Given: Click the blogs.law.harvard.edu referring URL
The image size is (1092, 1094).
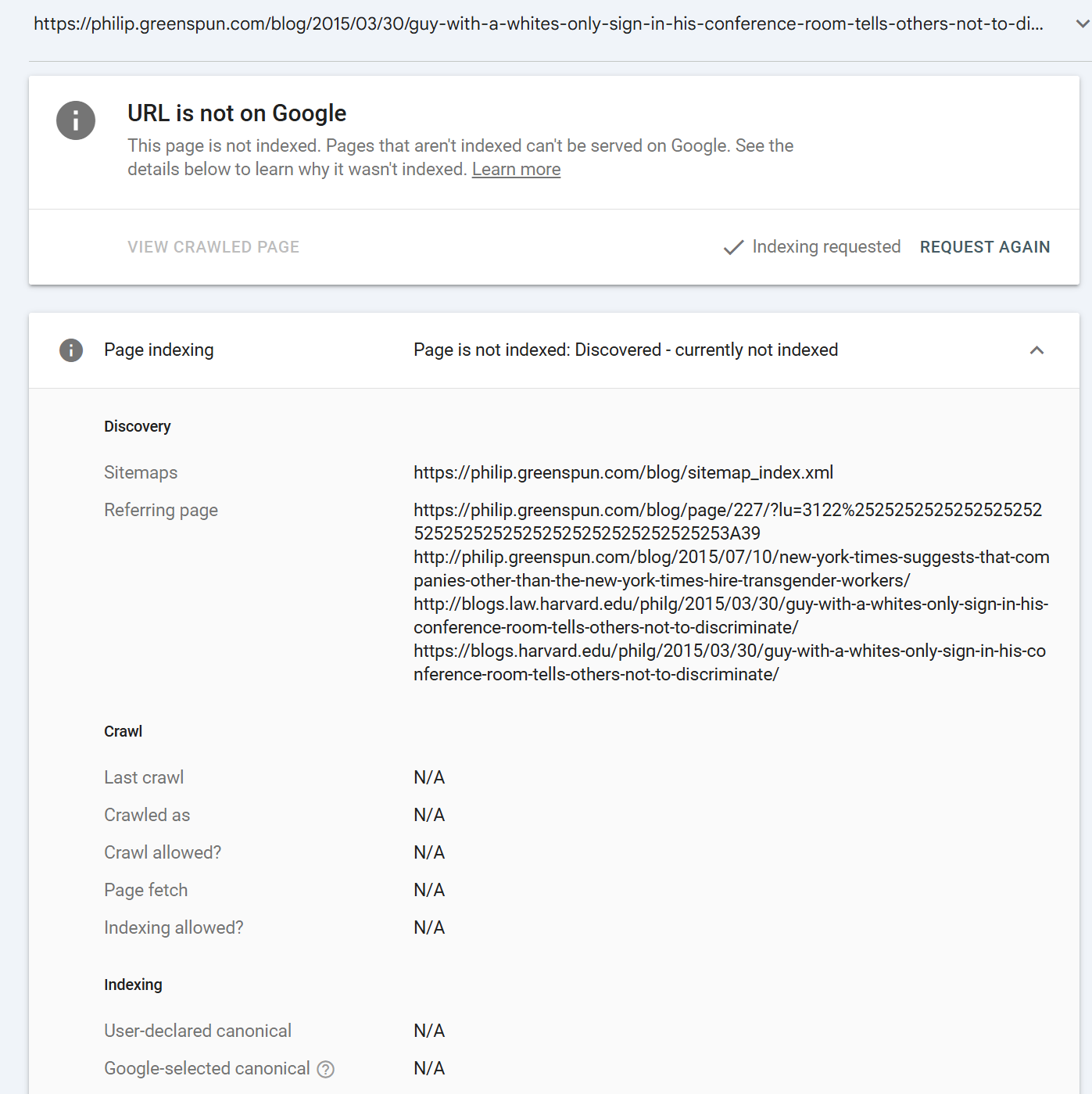Looking at the screenshot, I should click(731, 615).
